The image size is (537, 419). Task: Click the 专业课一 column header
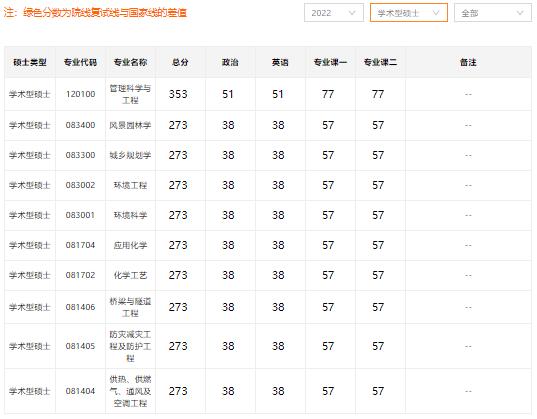click(330, 62)
